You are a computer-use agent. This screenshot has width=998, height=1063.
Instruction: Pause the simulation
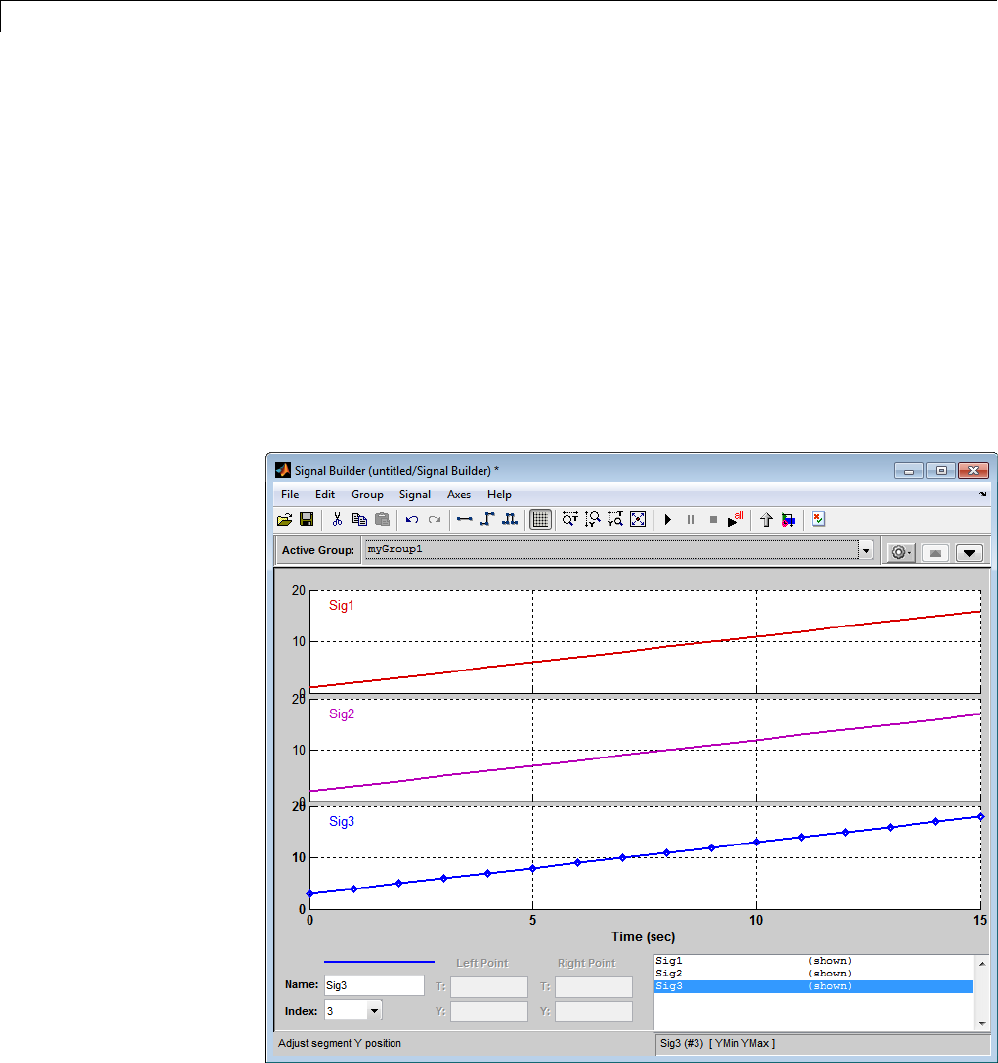point(691,520)
